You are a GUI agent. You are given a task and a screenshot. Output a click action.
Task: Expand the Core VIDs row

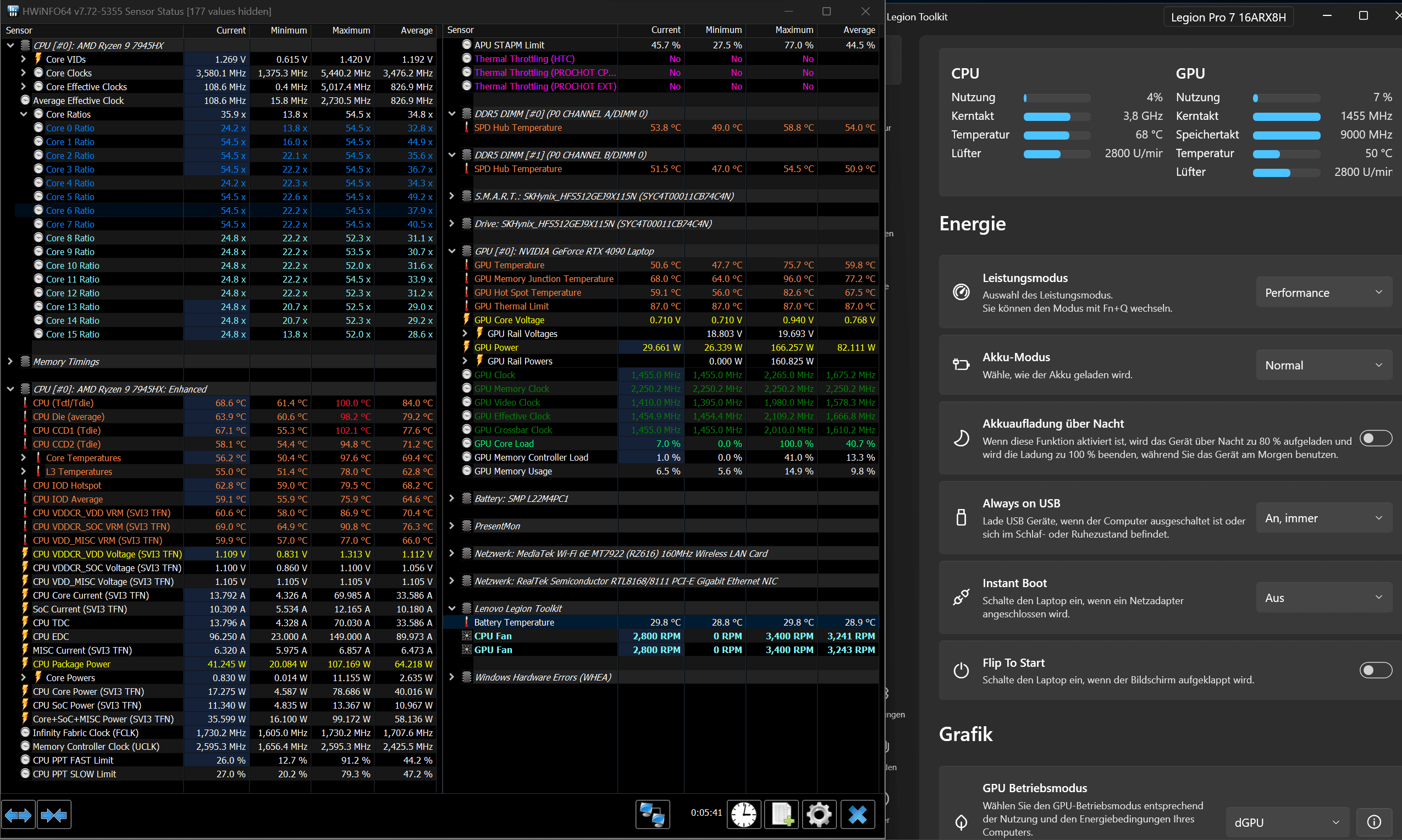23,59
